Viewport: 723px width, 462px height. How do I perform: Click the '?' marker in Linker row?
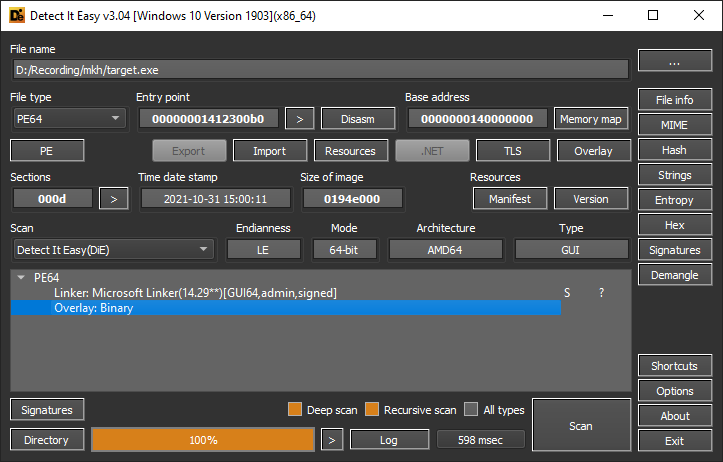click(601, 293)
